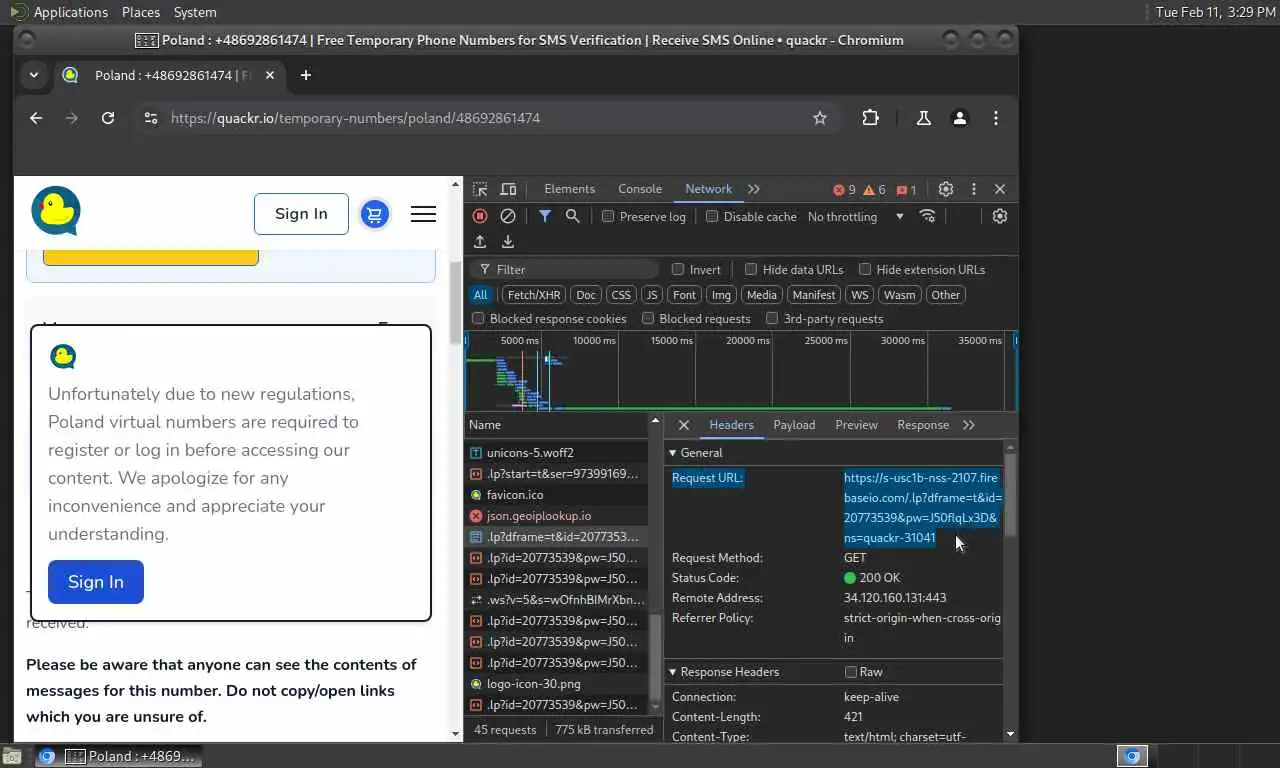Close the DevTools panel
This screenshot has width=1280, height=768.
1000,189
